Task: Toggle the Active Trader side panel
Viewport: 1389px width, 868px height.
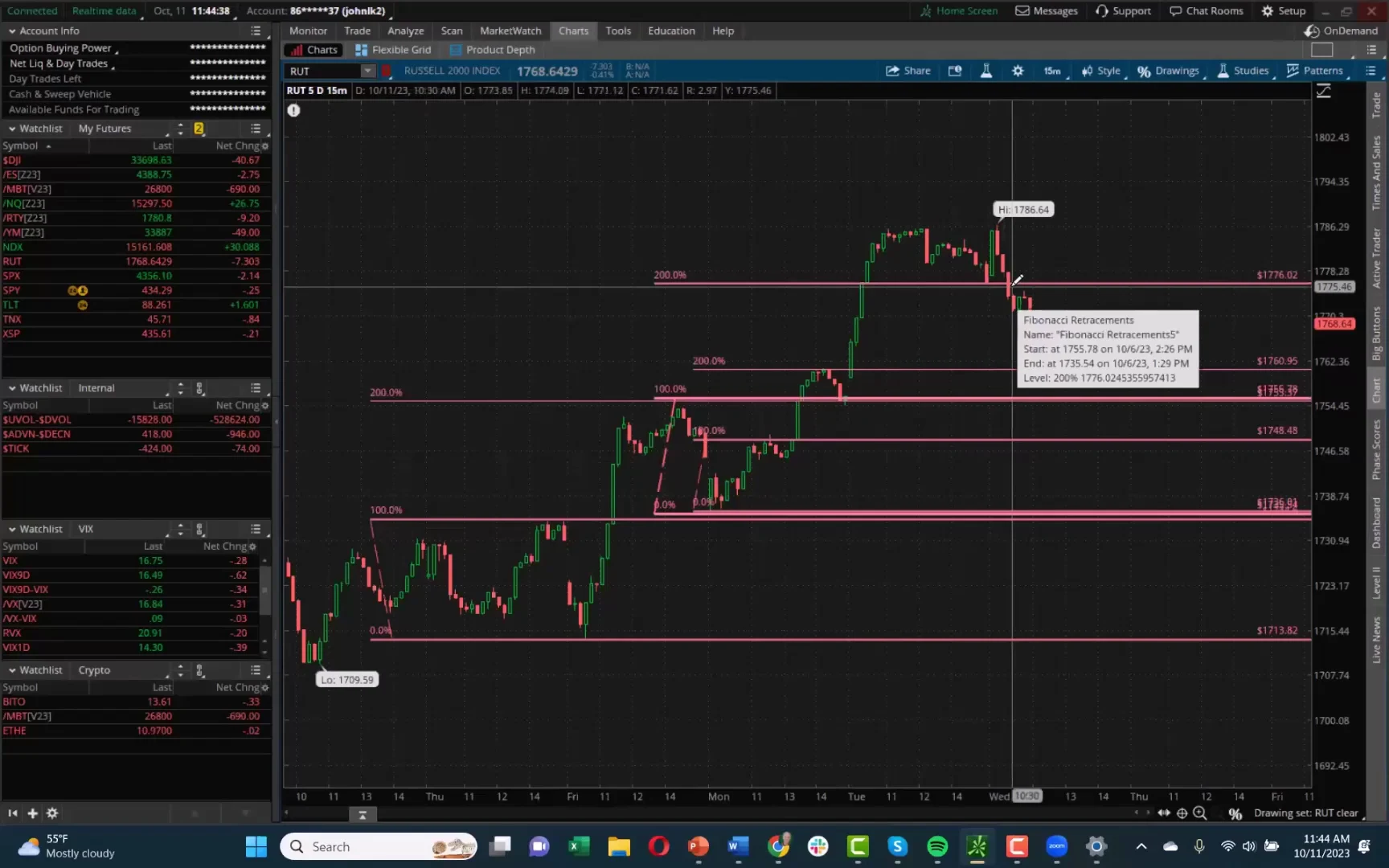Action: coord(1377,258)
